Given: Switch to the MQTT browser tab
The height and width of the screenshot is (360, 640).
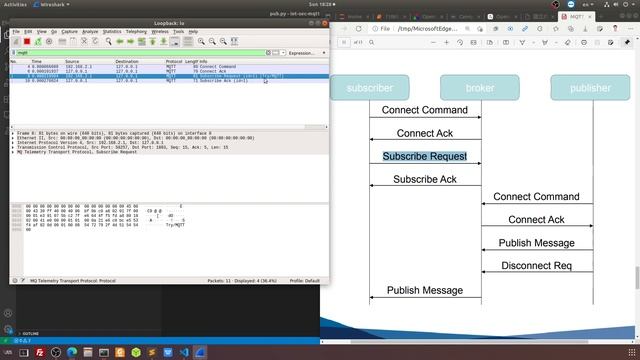Looking at the screenshot, I should coord(576,17).
